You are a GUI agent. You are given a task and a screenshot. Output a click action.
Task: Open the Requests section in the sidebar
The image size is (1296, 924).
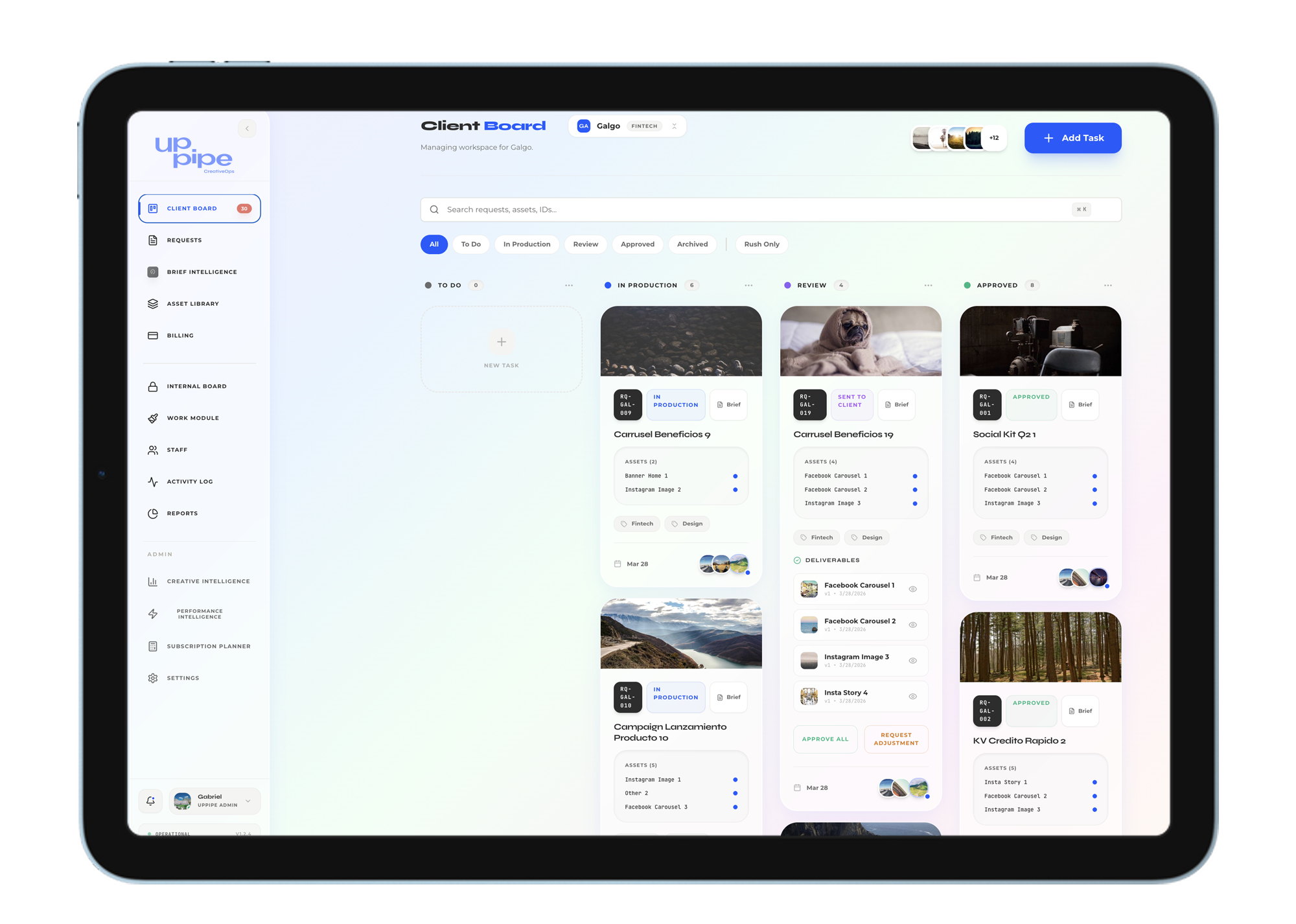click(185, 240)
